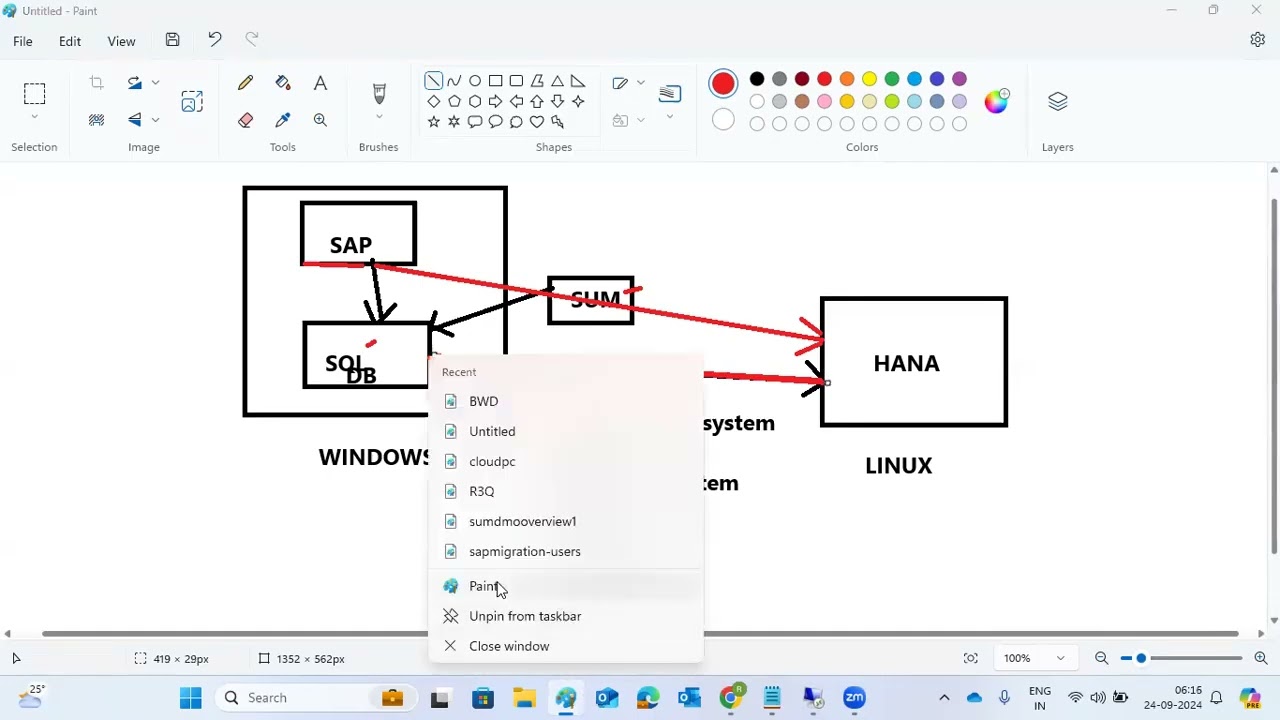The width and height of the screenshot is (1280, 720).
Task: Open recent file cloudpc
Action: pyautogui.click(x=566, y=461)
